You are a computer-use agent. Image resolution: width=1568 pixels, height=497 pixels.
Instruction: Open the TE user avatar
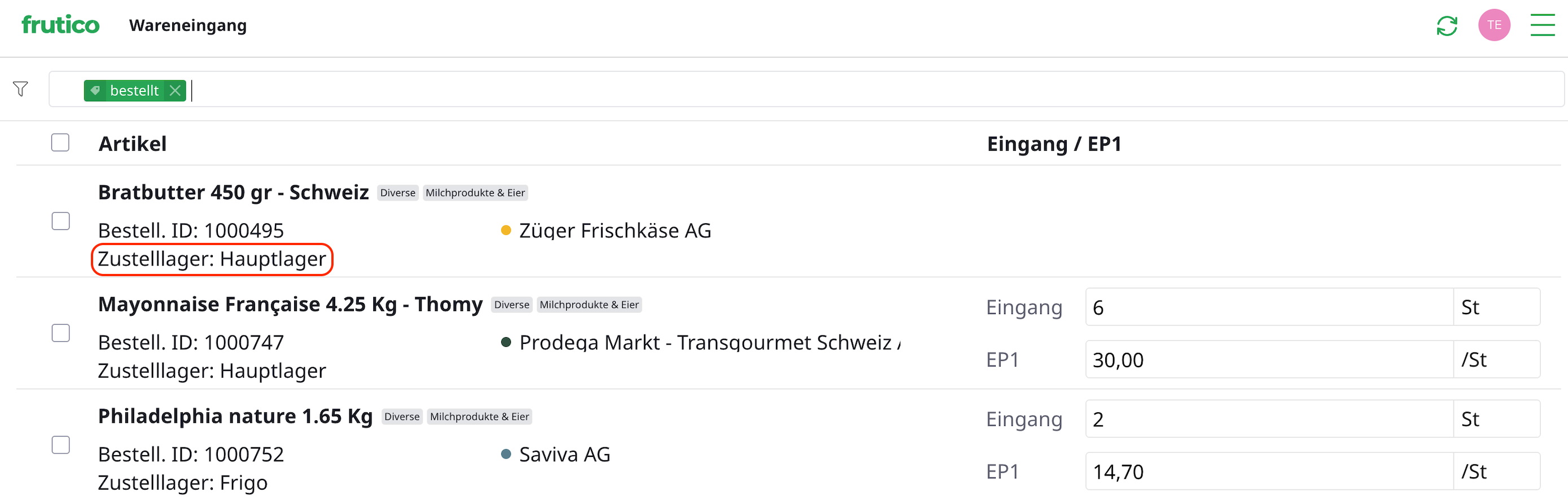[x=1493, y=25]
